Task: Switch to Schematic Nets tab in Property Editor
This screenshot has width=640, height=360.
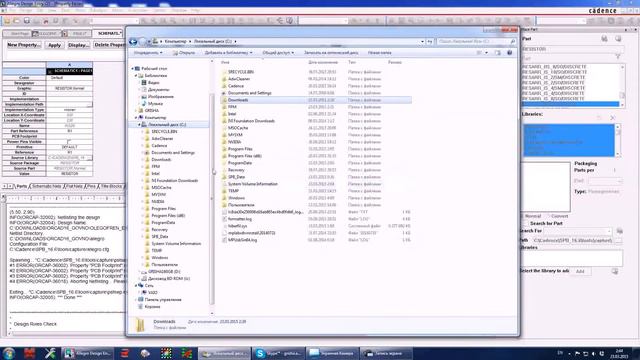Action: [47, 186]
